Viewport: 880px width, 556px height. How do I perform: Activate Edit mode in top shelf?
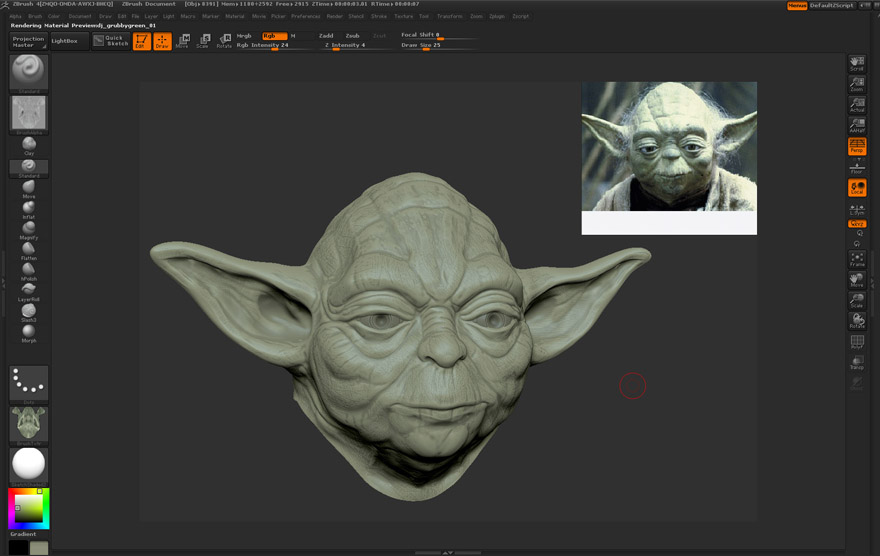click(141, 41)
